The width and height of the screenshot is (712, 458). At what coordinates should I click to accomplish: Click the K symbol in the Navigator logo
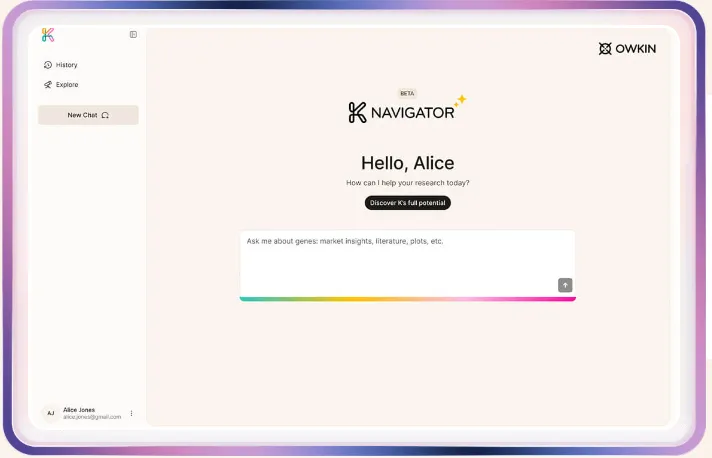[x=357, y=113]
